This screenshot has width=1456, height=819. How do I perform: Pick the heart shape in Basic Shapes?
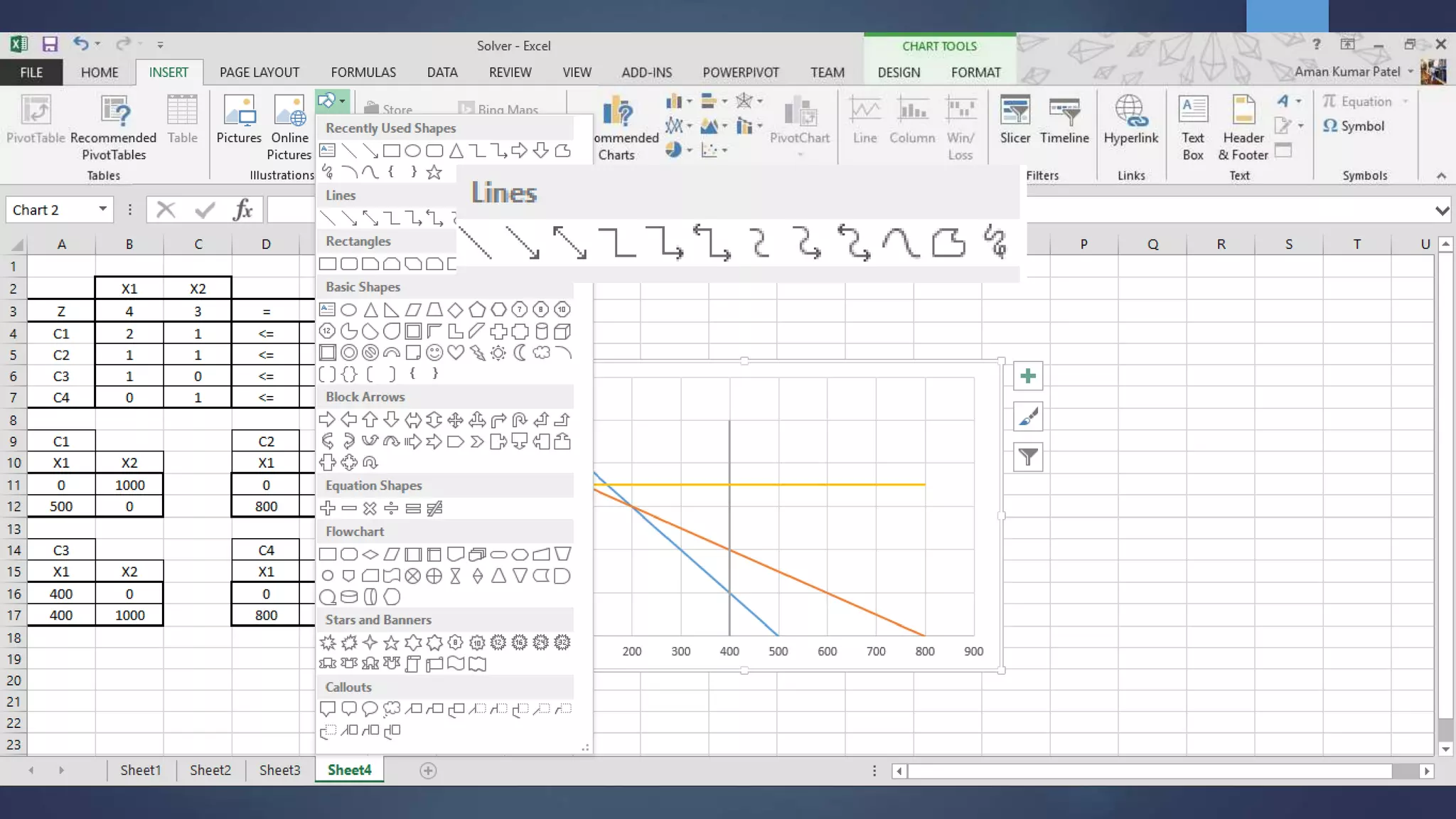(456, 353)
